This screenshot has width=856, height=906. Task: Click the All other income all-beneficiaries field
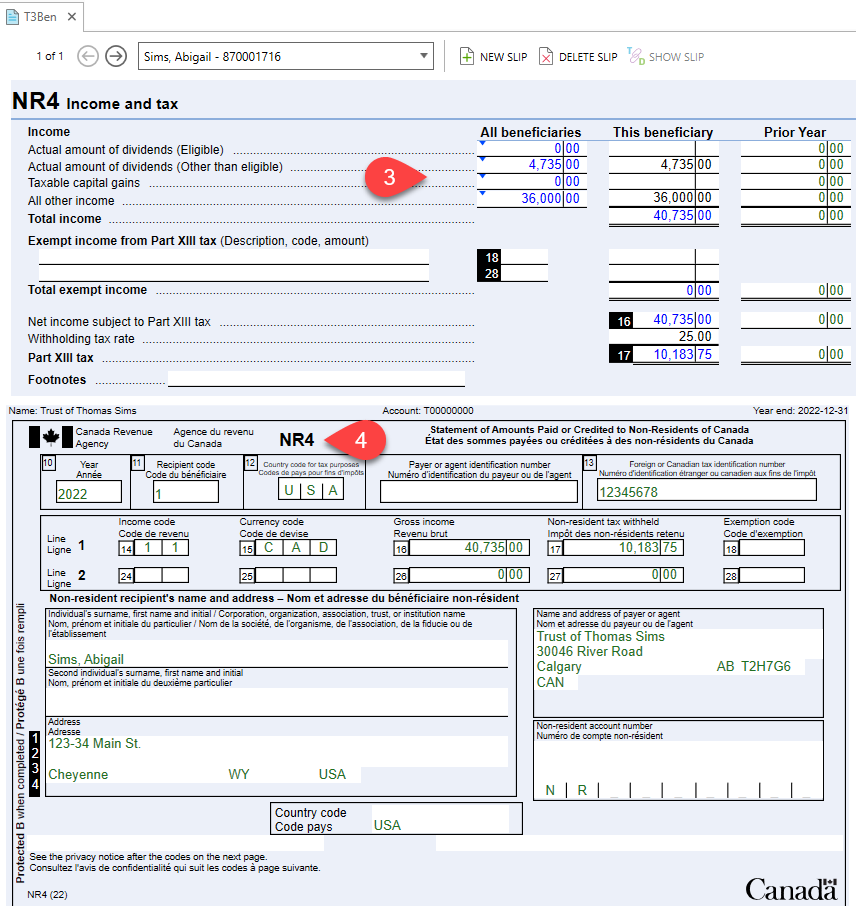click(531, 200)
